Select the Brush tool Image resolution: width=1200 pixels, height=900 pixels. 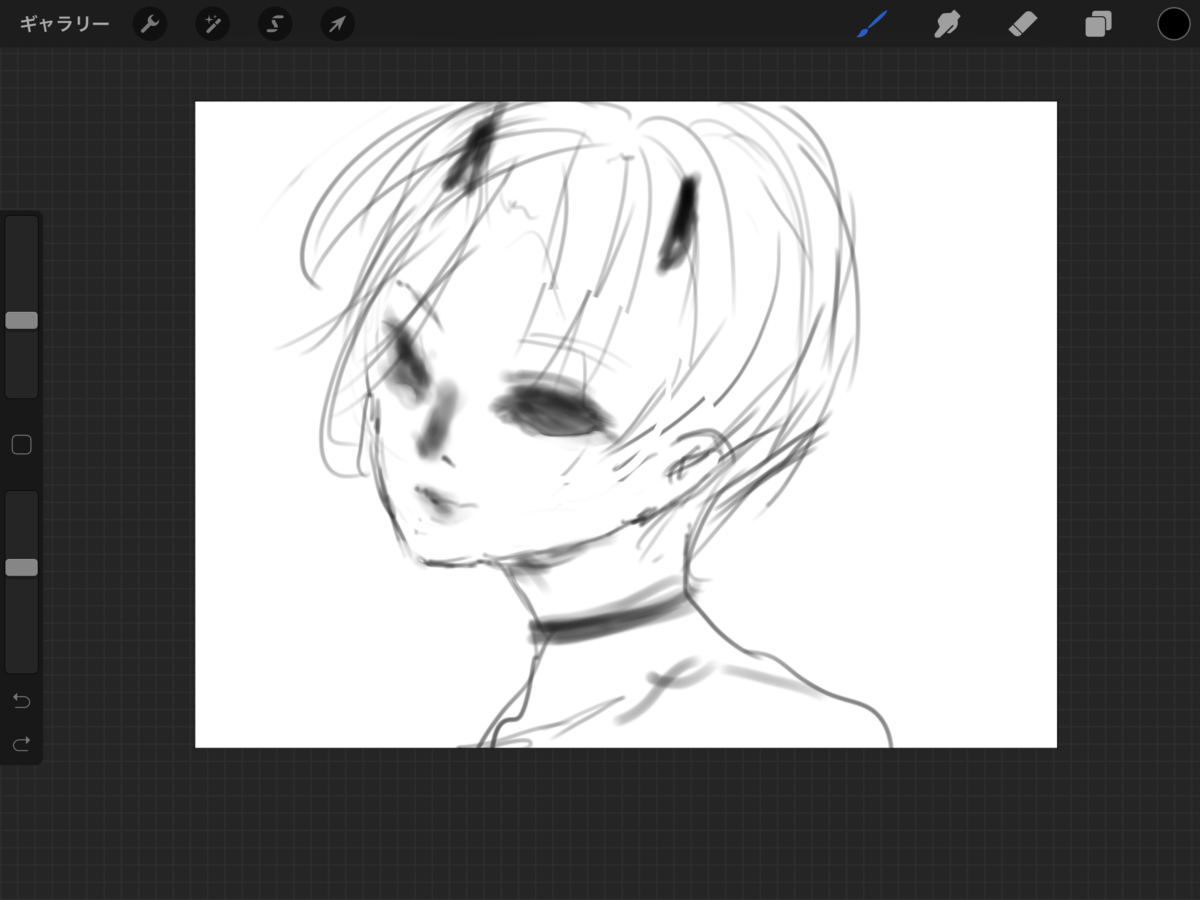click(x=872, y=24)
